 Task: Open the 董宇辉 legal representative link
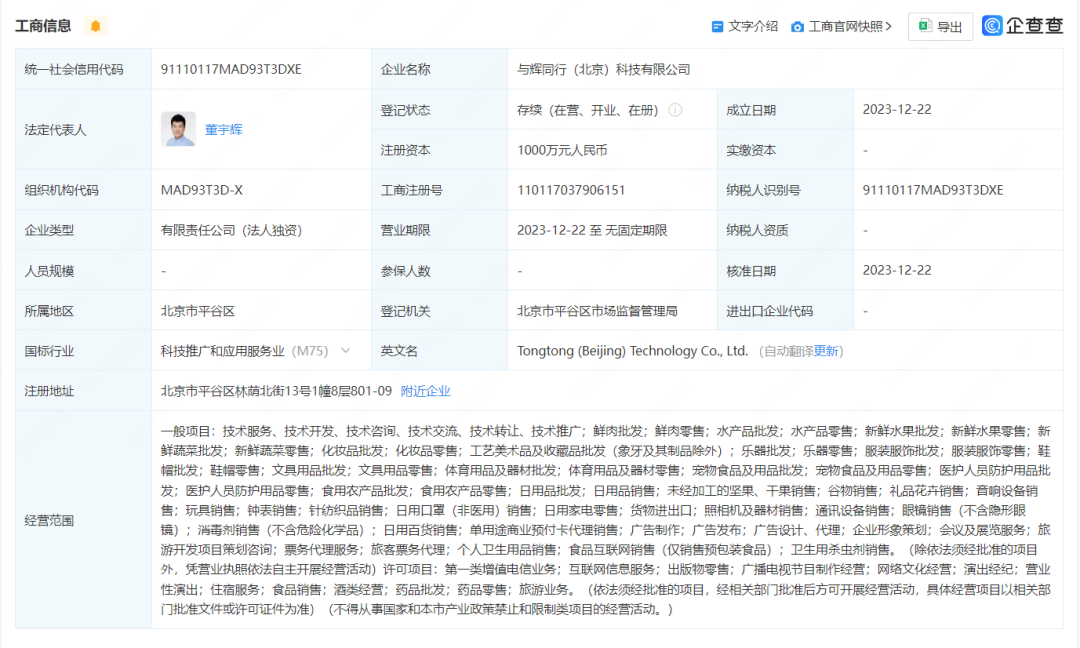point(224,130)
